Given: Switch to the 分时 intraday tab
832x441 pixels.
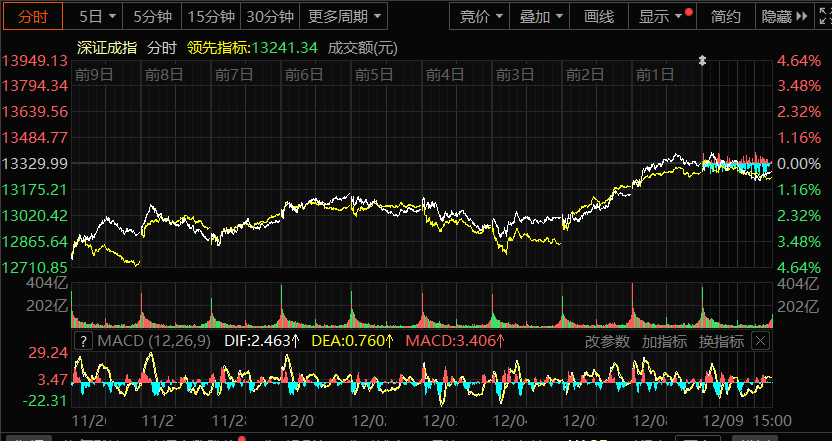Looking at the screenshot, I should coord(31,16).
